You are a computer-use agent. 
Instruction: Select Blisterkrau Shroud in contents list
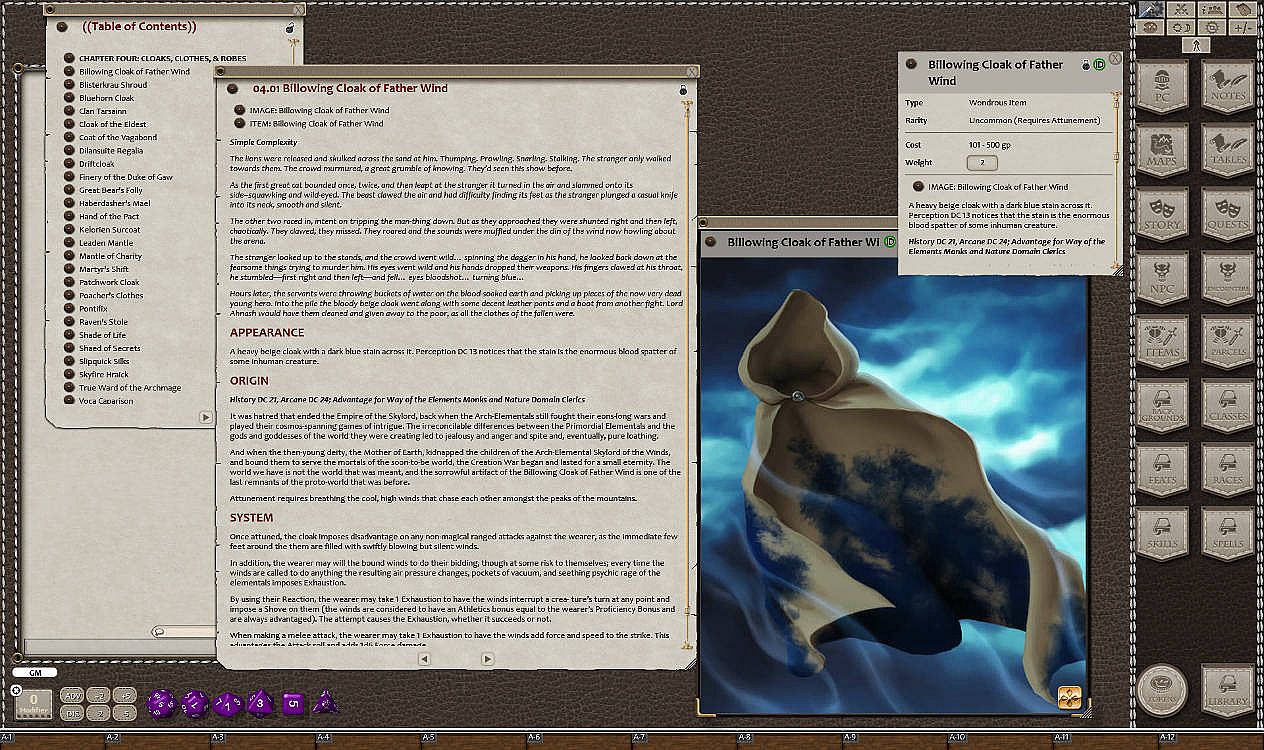(113, 85)
